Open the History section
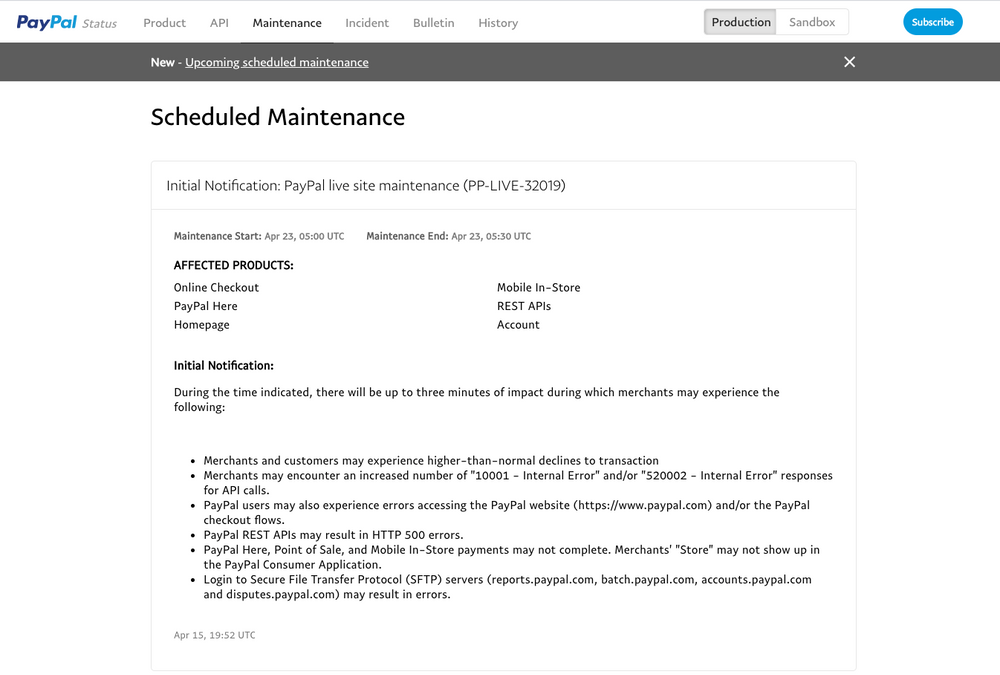Image resolution: width=1000 pixels, height=675 pixels. point(498,22)
